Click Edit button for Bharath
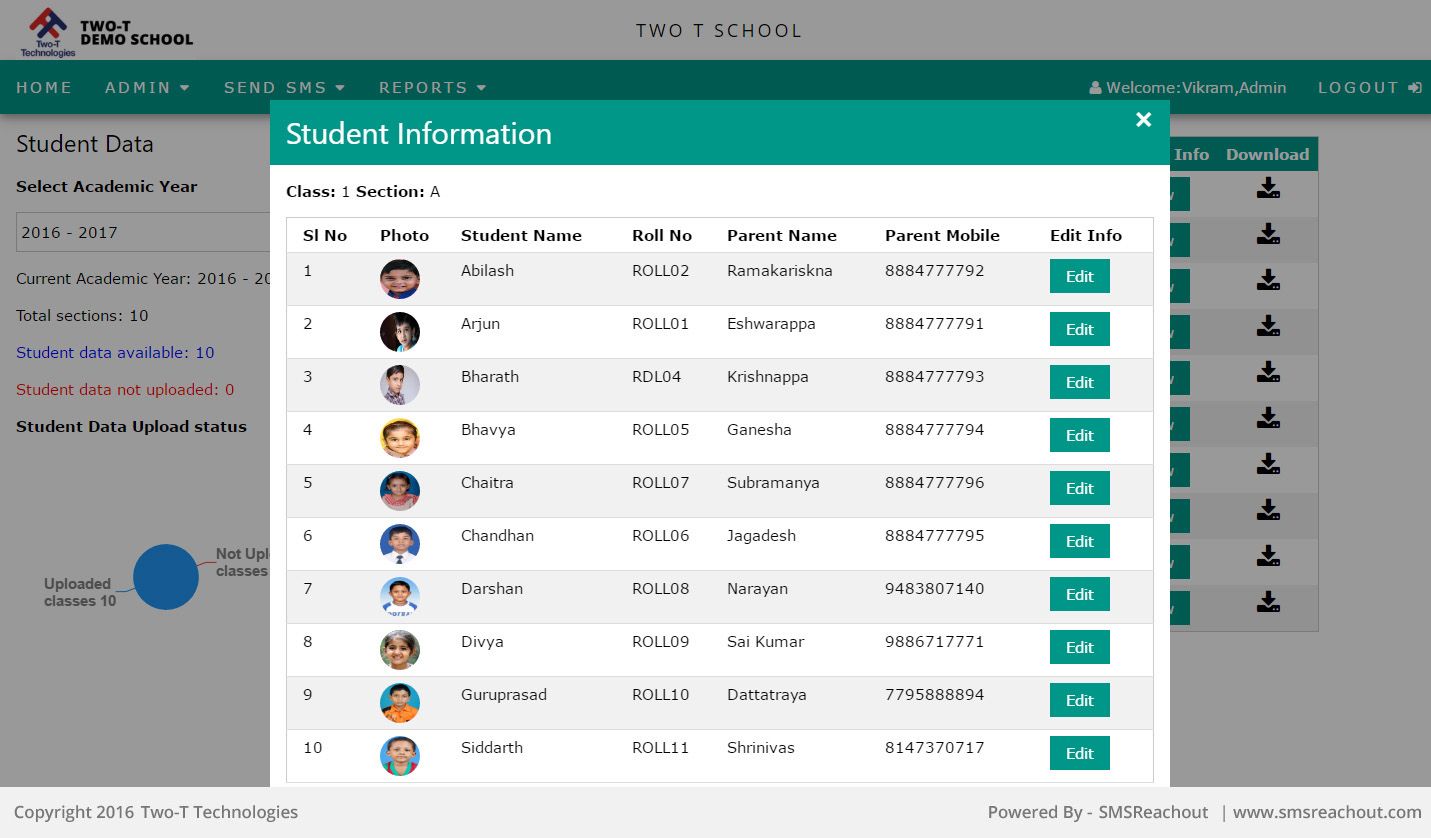The height and width of the screenshot is (838, 1431). tap(1080, 382)
